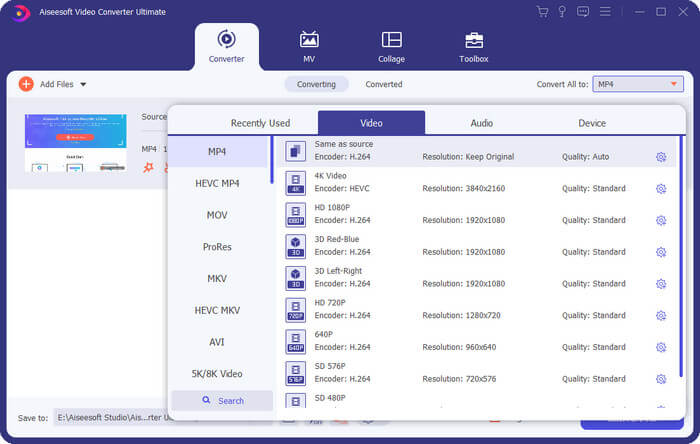Click the register key icon

(562, 12)
